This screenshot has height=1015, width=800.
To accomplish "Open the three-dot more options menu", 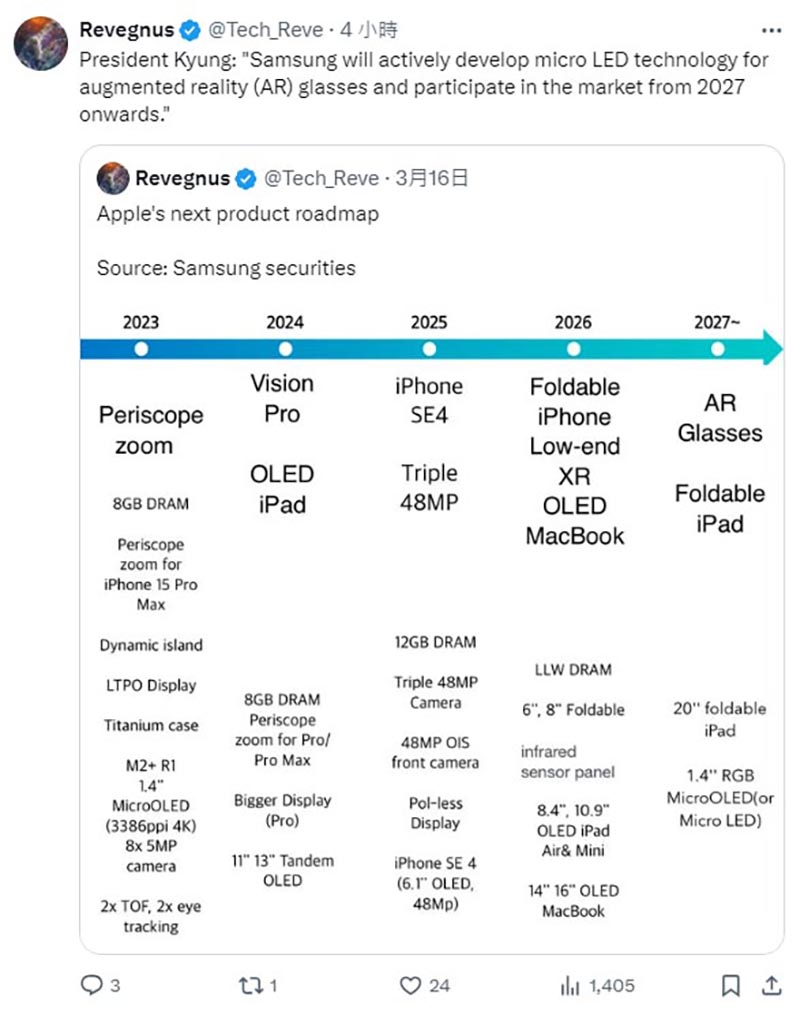I will tap(771, 30).
